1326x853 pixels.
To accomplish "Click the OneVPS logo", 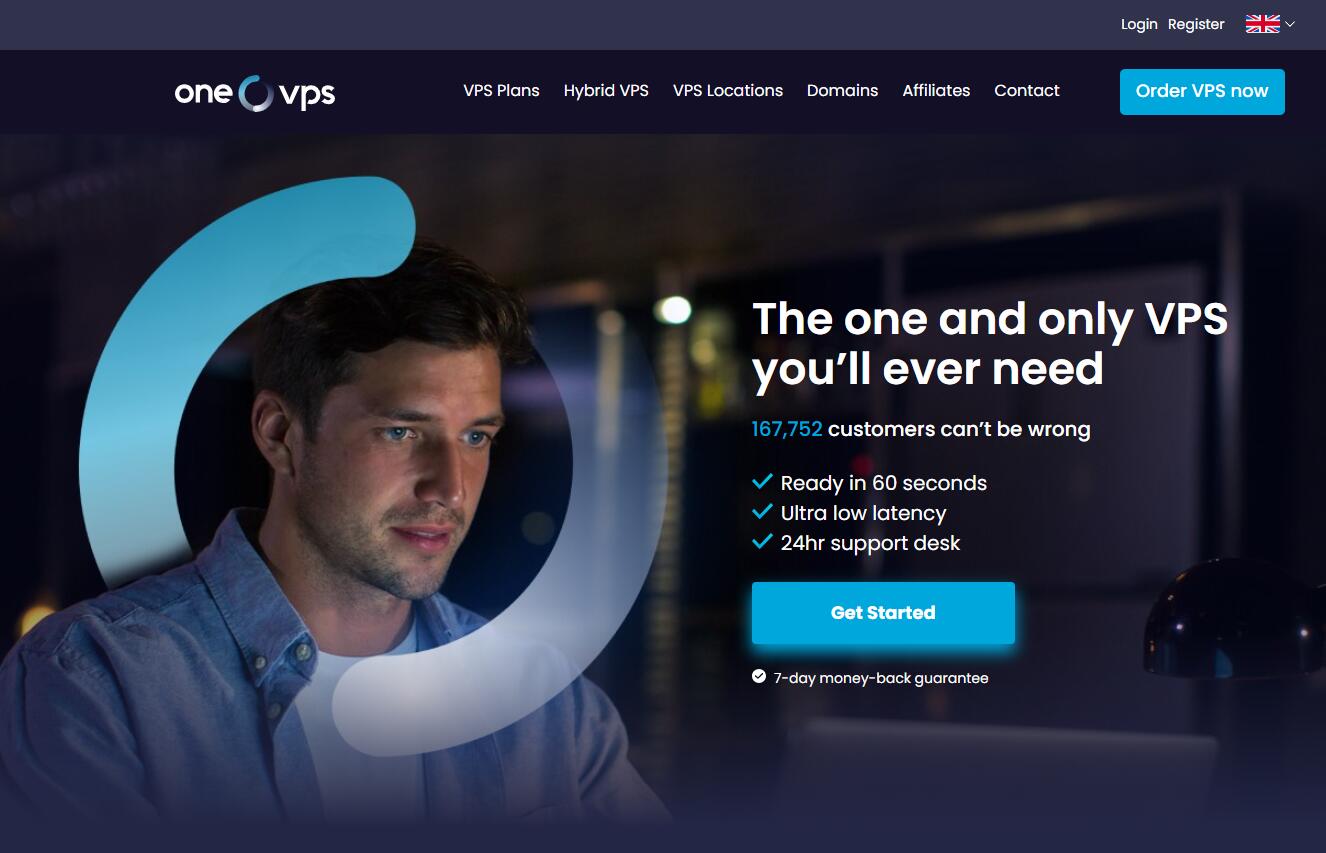I will tap(255, 93).
